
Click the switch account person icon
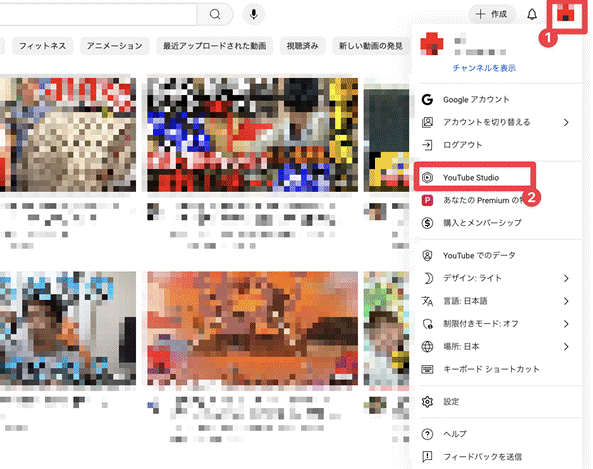point(427,122)
